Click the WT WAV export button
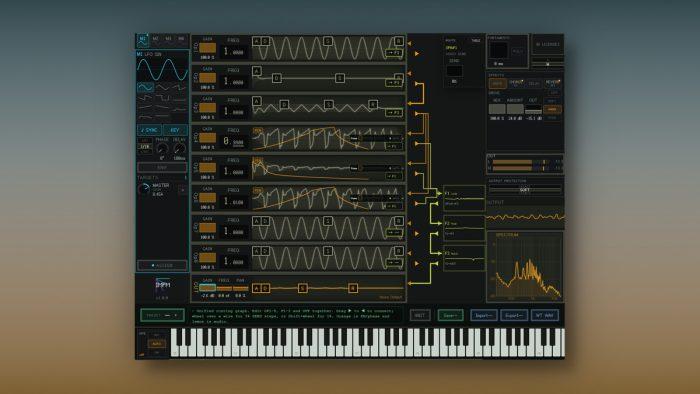Screen dimensions: 700x394 [545, 315]
